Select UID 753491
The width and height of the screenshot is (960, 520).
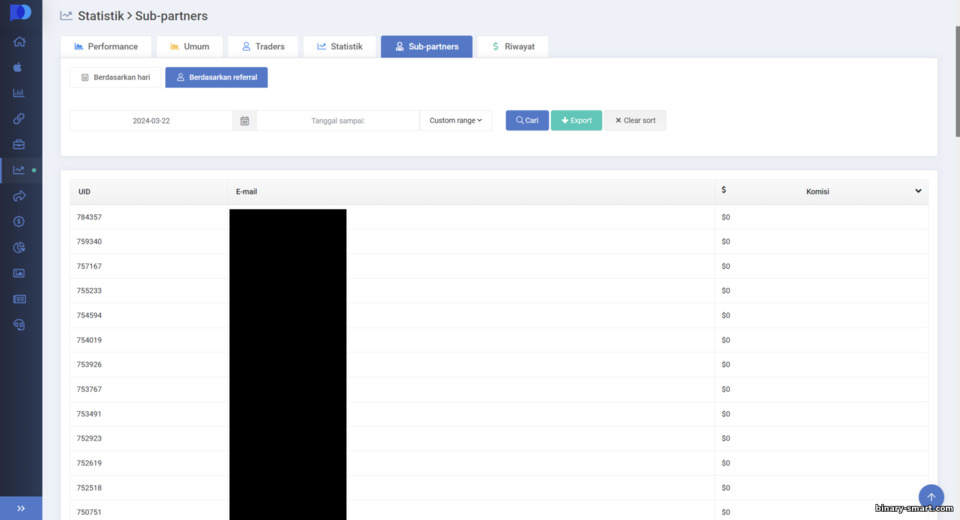(x=89, y=414)
